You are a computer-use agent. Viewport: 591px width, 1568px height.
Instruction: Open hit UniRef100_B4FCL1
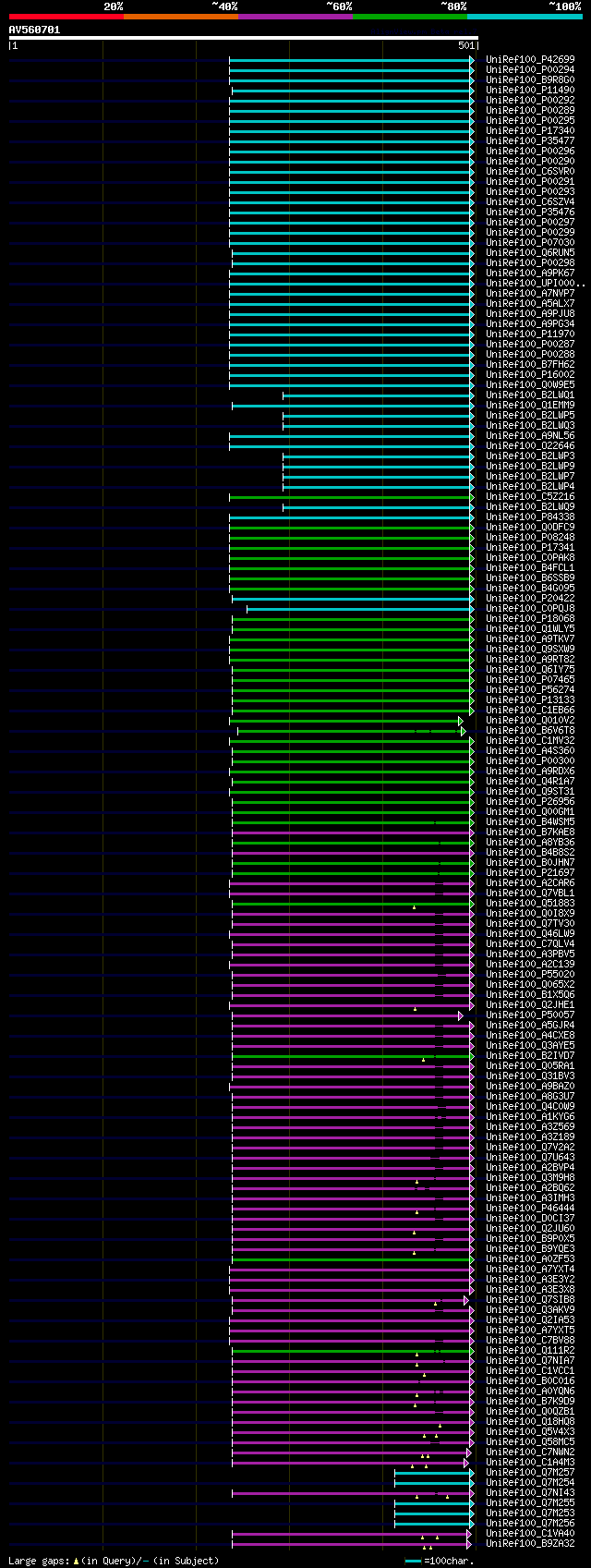(x=530, y=567)
